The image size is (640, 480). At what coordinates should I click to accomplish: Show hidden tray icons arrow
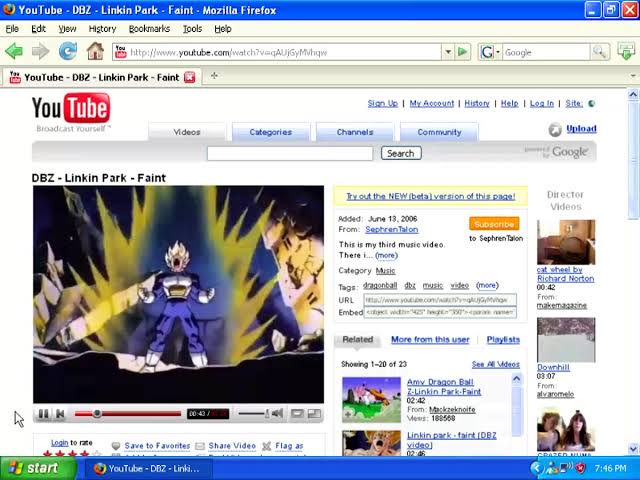[x=537, y=468]
